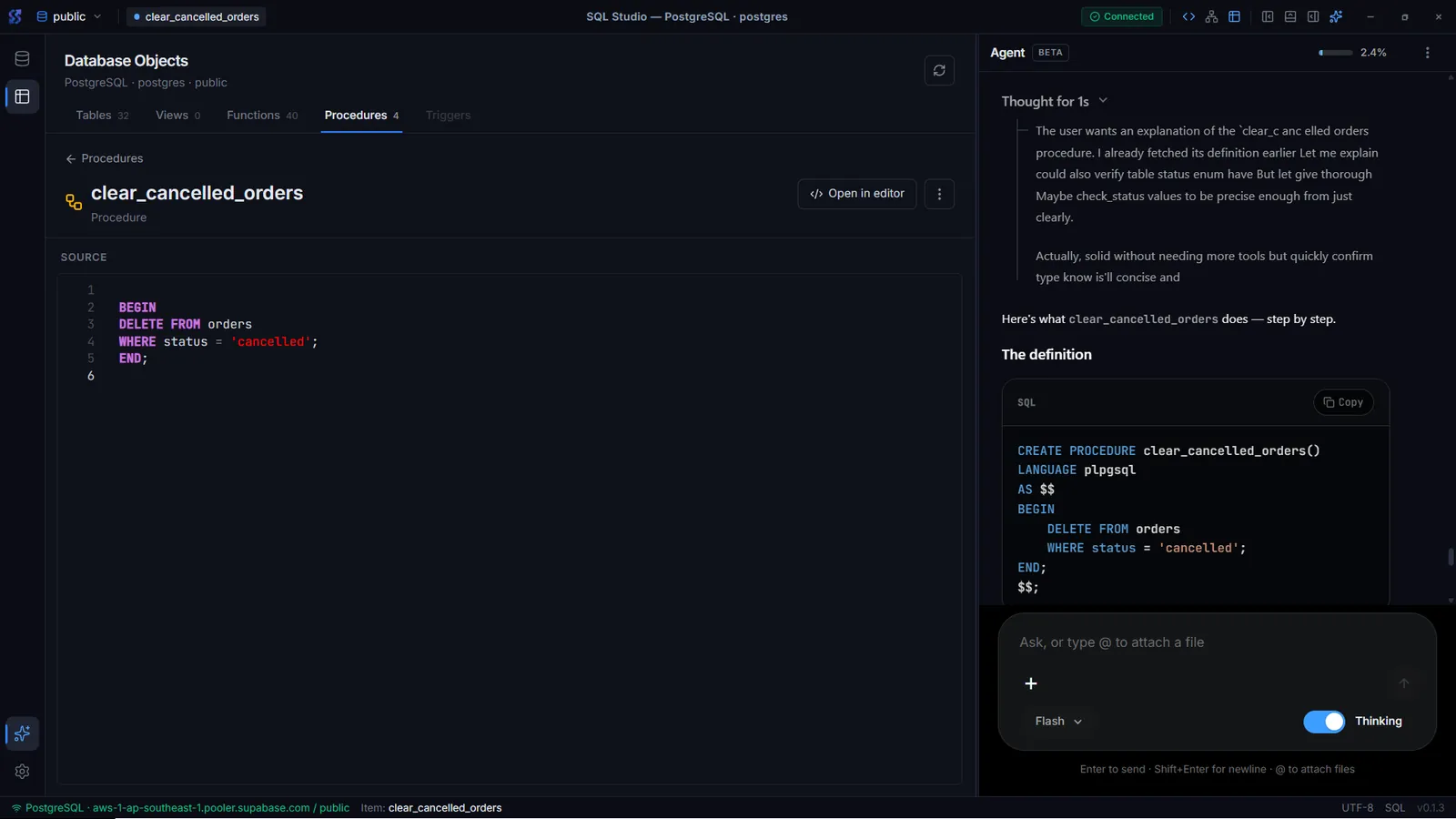Image resolution: width=1456 pixels, height=819 pixels.
Task: Open the database icon in left sidebar
Action: [x=23, y=58]
